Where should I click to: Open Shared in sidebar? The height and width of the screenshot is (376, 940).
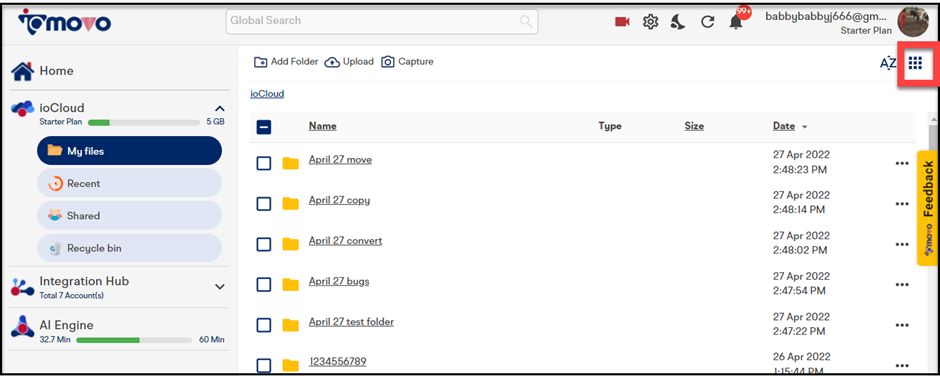pyautogui.click(x=129, y=216)
